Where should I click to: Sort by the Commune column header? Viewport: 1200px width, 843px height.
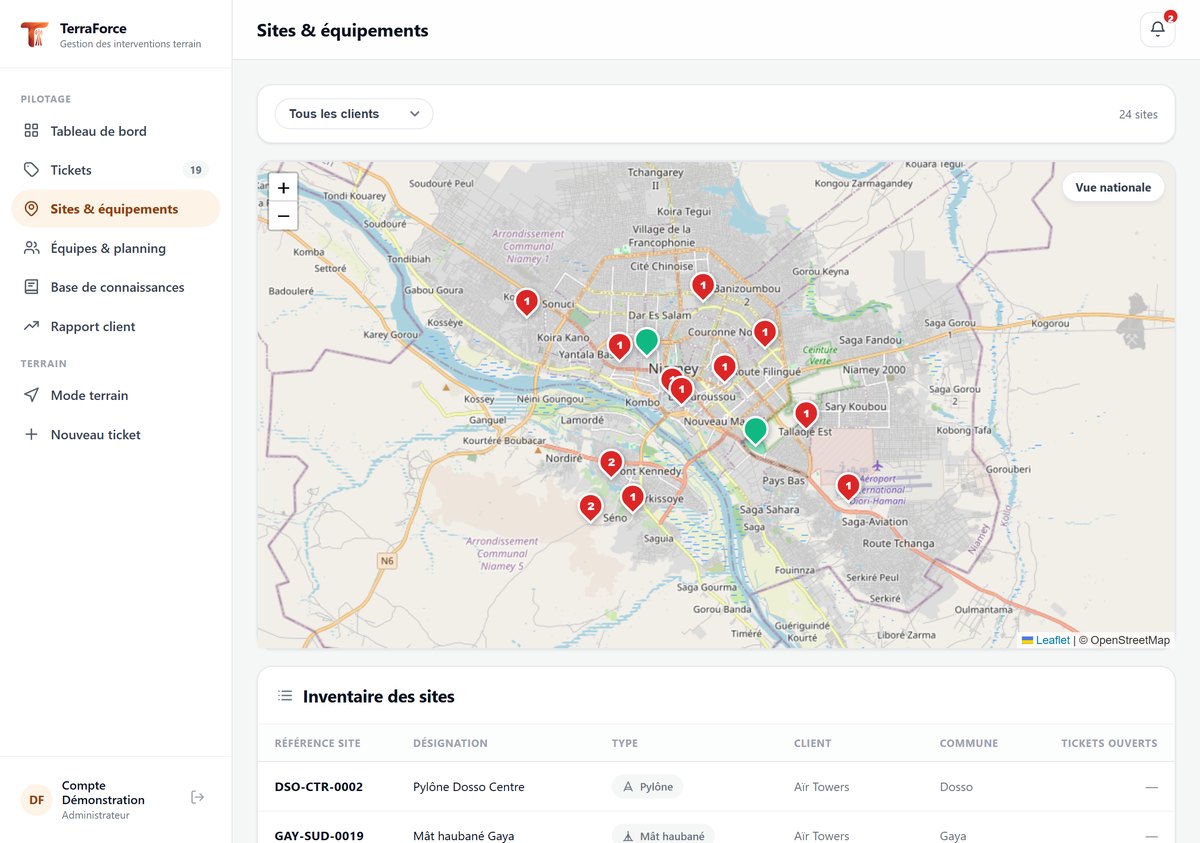tap(969, 743)
